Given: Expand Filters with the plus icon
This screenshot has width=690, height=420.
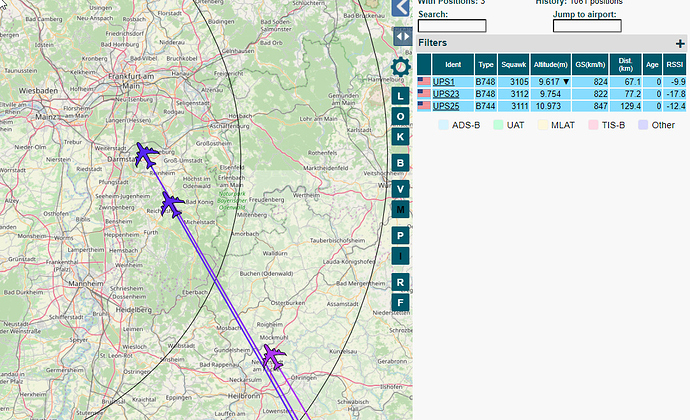Looking at the screenshot, I should [680, 44].
